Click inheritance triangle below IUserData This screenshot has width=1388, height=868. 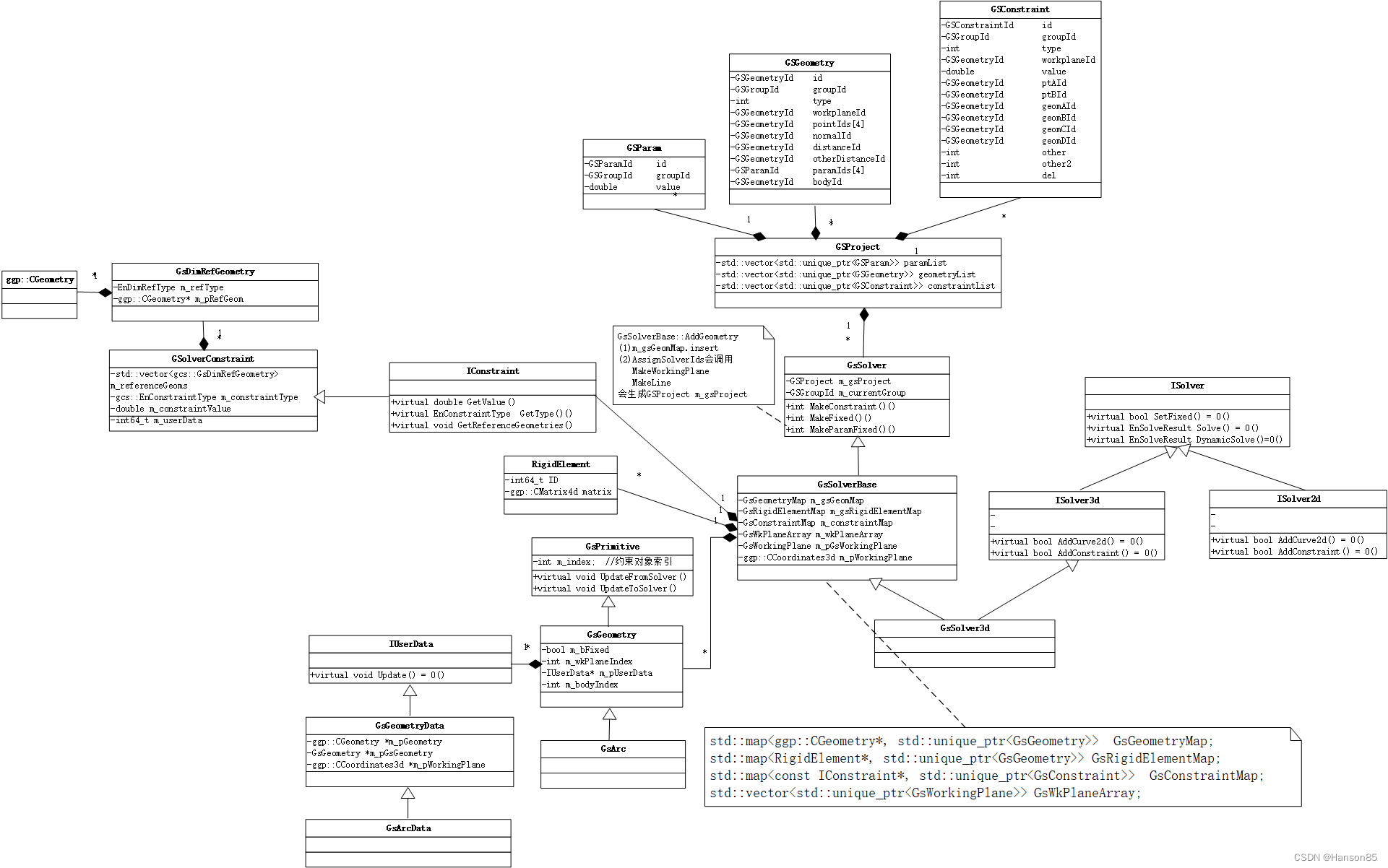pyautogui.click(x=410, y=690)
